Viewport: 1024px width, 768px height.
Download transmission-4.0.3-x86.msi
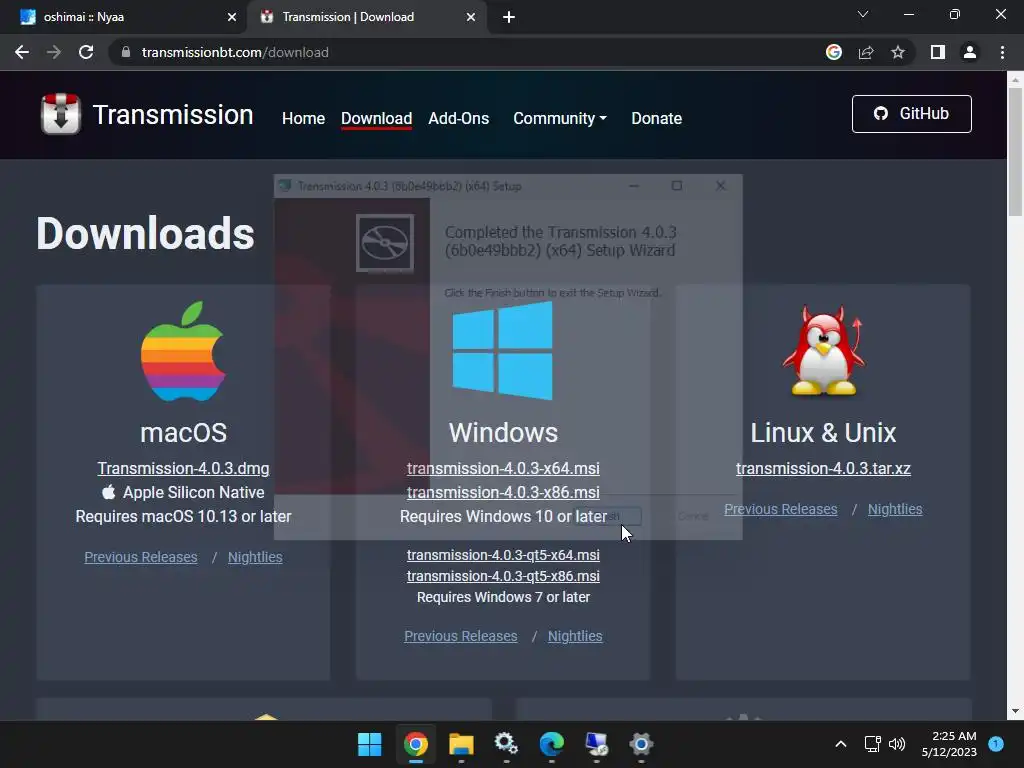point(503,492)
